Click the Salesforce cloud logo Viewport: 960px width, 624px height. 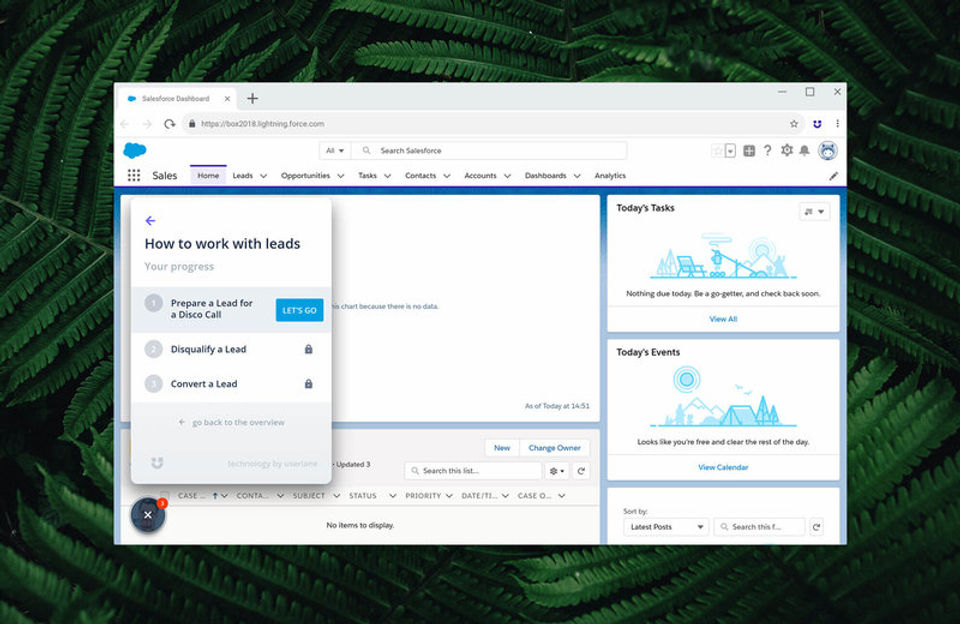(135, 150)
